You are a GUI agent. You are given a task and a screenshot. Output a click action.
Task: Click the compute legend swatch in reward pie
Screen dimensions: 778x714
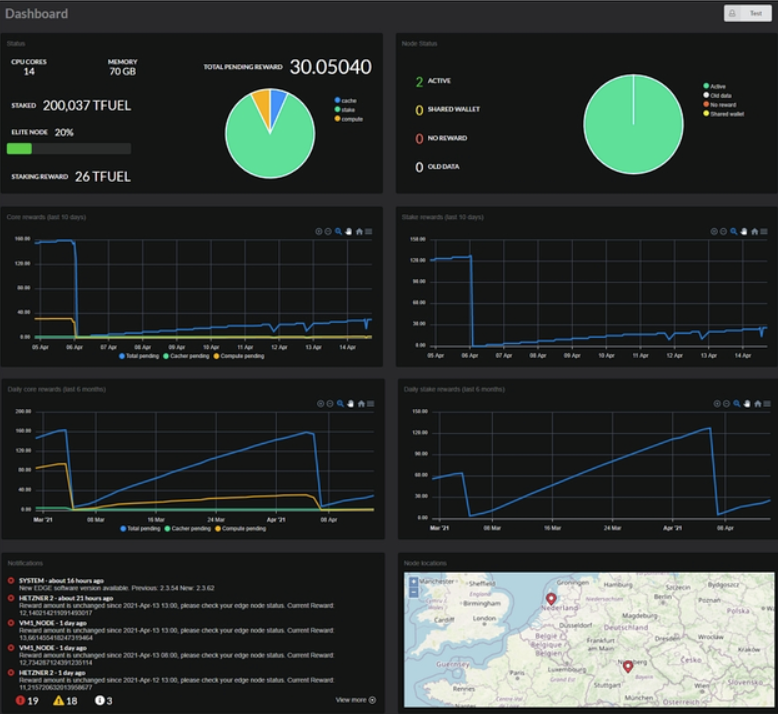(x=337, y=119)
